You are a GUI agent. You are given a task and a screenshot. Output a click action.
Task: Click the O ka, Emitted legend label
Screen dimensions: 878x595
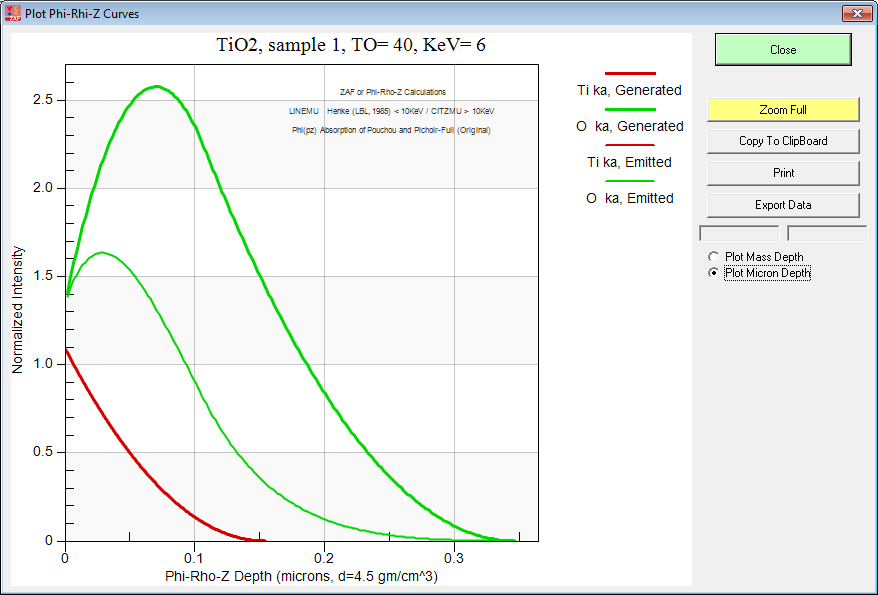(x=629, y=198)
